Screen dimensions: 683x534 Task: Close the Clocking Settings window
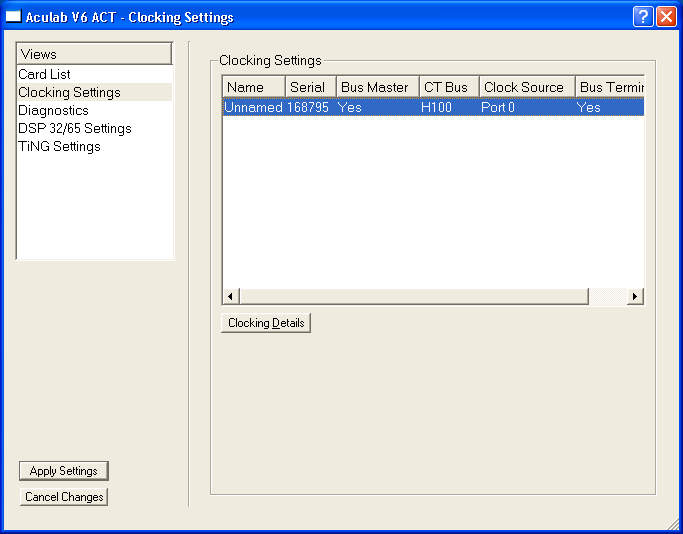666,17
